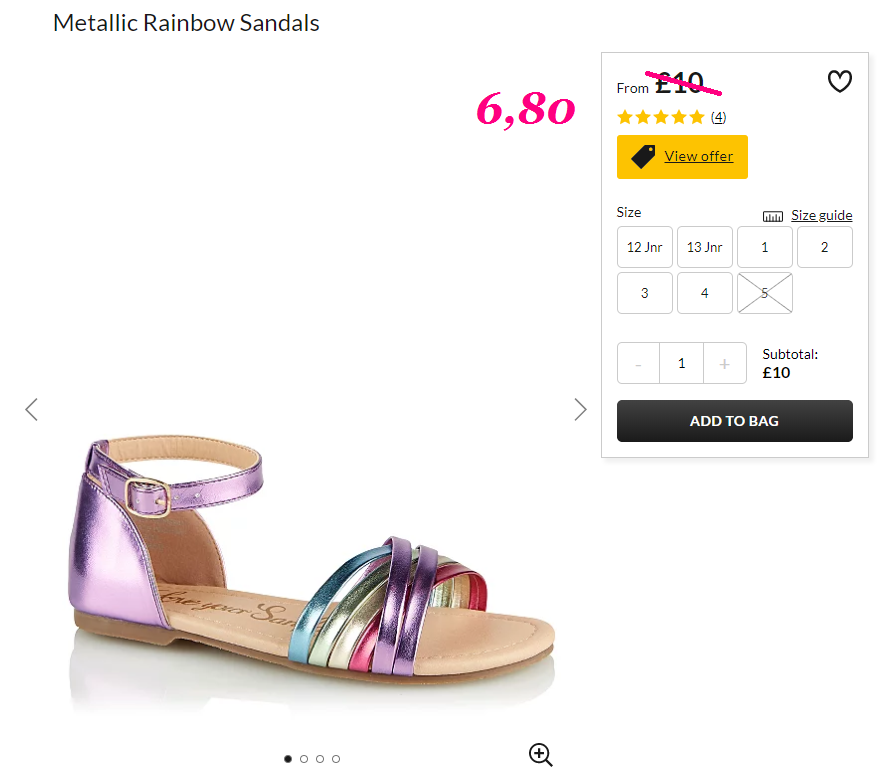Select size 12 Jnr
Screen dimensions: 895x783
pos(644,247)
